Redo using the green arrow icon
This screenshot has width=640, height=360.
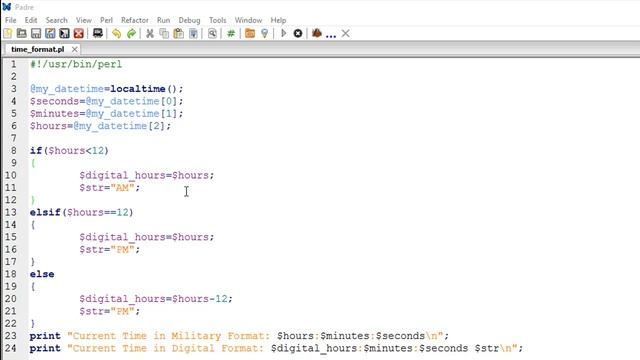131,33
